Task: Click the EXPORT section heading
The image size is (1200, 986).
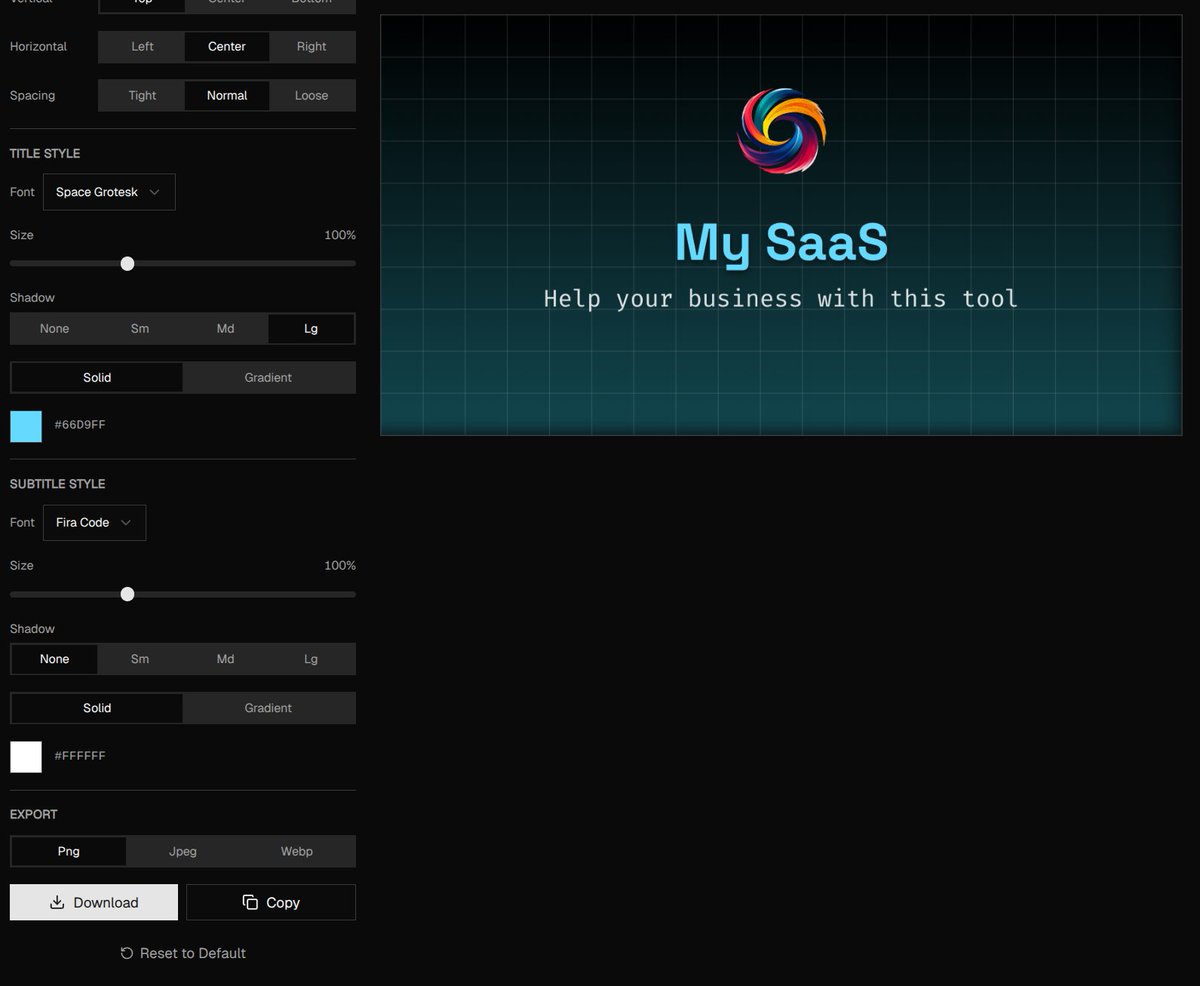Action: [34, 814]
